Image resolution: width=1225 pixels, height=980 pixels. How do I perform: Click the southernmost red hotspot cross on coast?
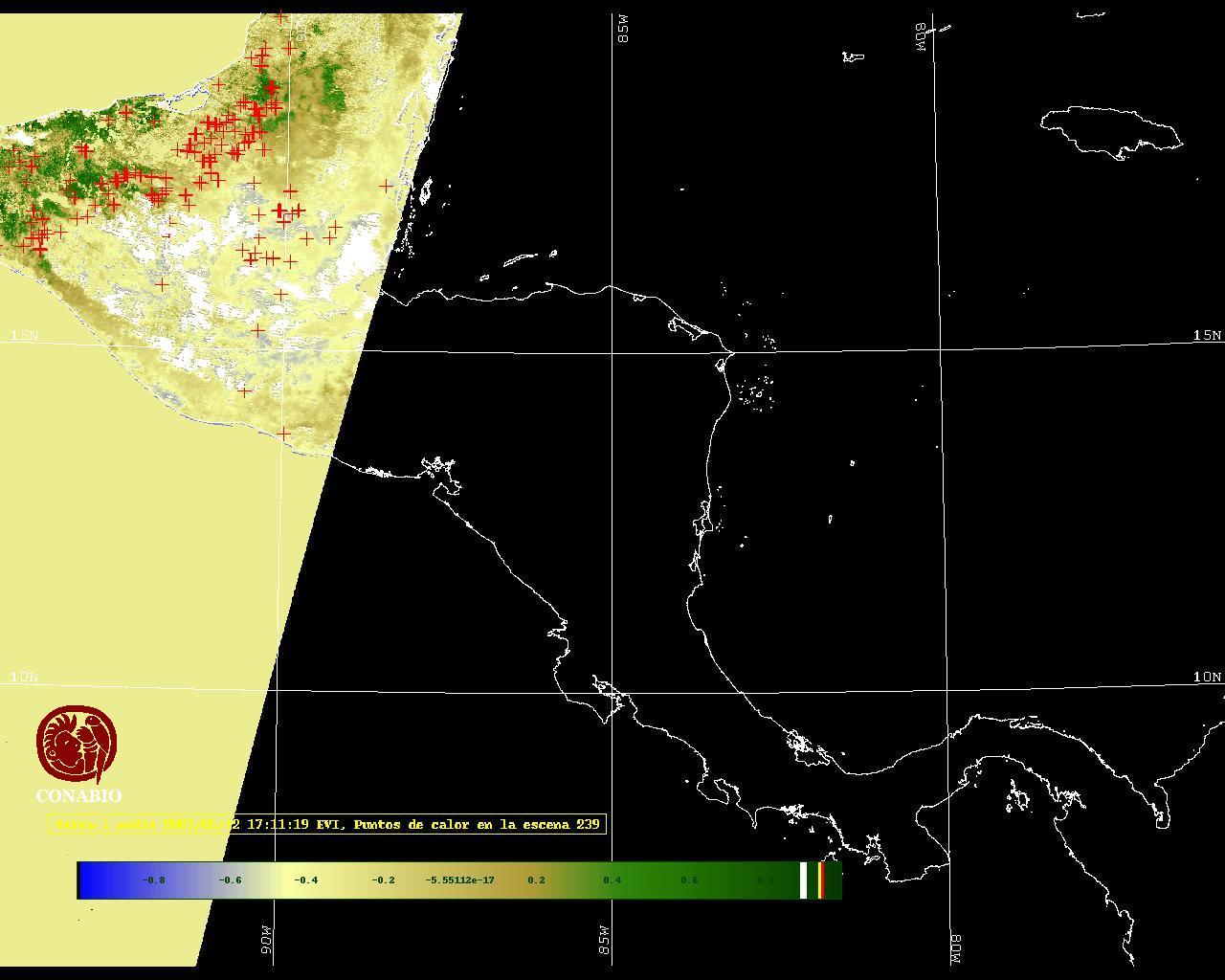click(284, 434)
